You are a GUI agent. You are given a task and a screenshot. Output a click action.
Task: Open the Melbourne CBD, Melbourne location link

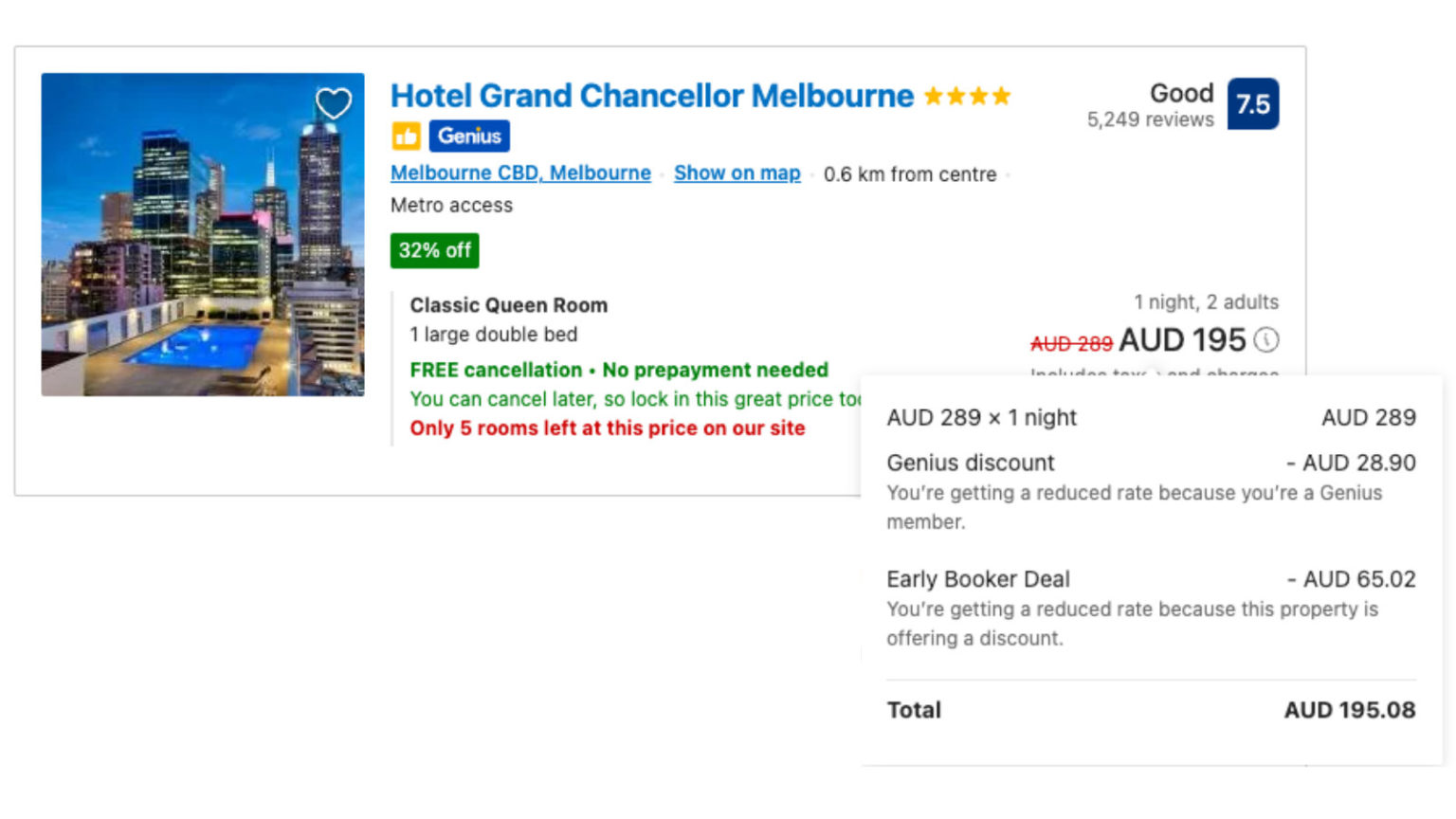coord(520,173)
